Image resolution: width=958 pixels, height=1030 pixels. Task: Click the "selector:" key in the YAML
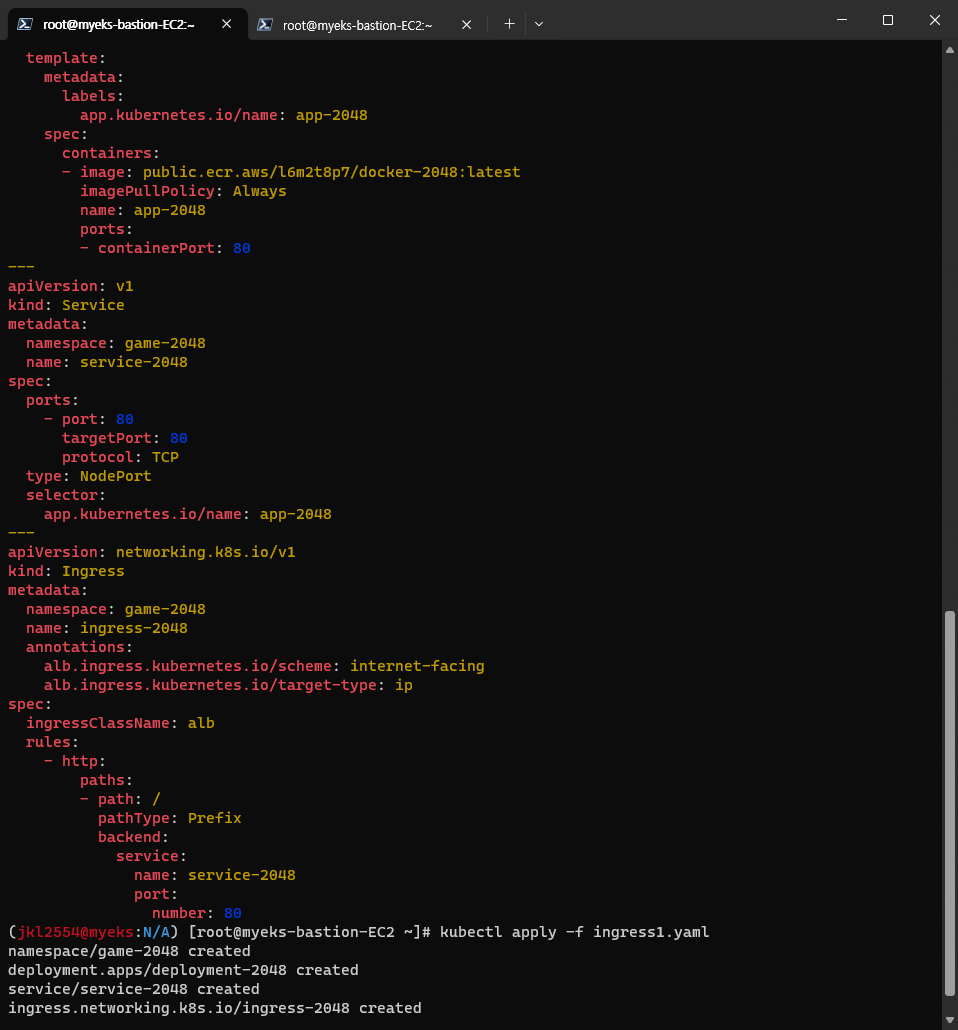click(x=66, y=495)
